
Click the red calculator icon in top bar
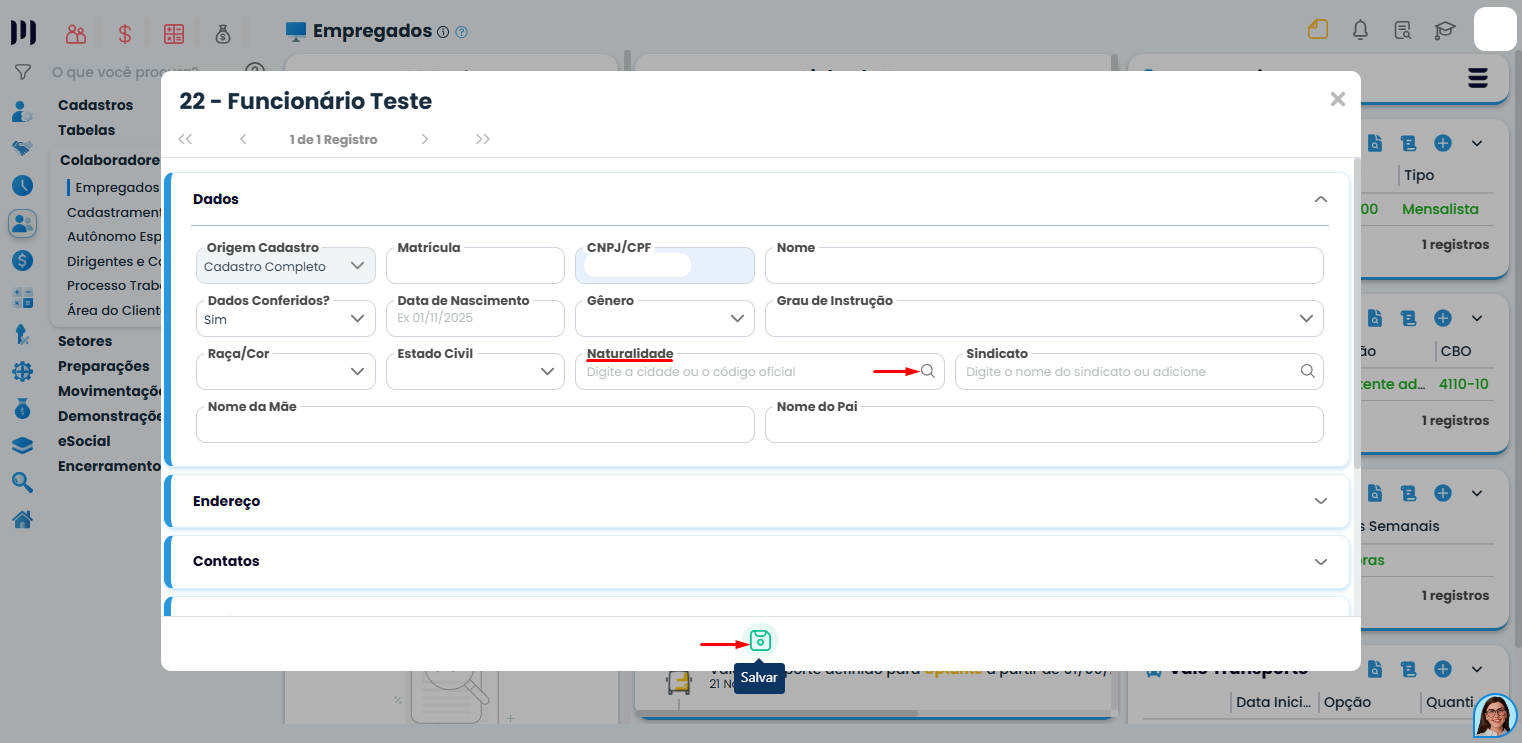pyautogui.click(x=174, y=33)
